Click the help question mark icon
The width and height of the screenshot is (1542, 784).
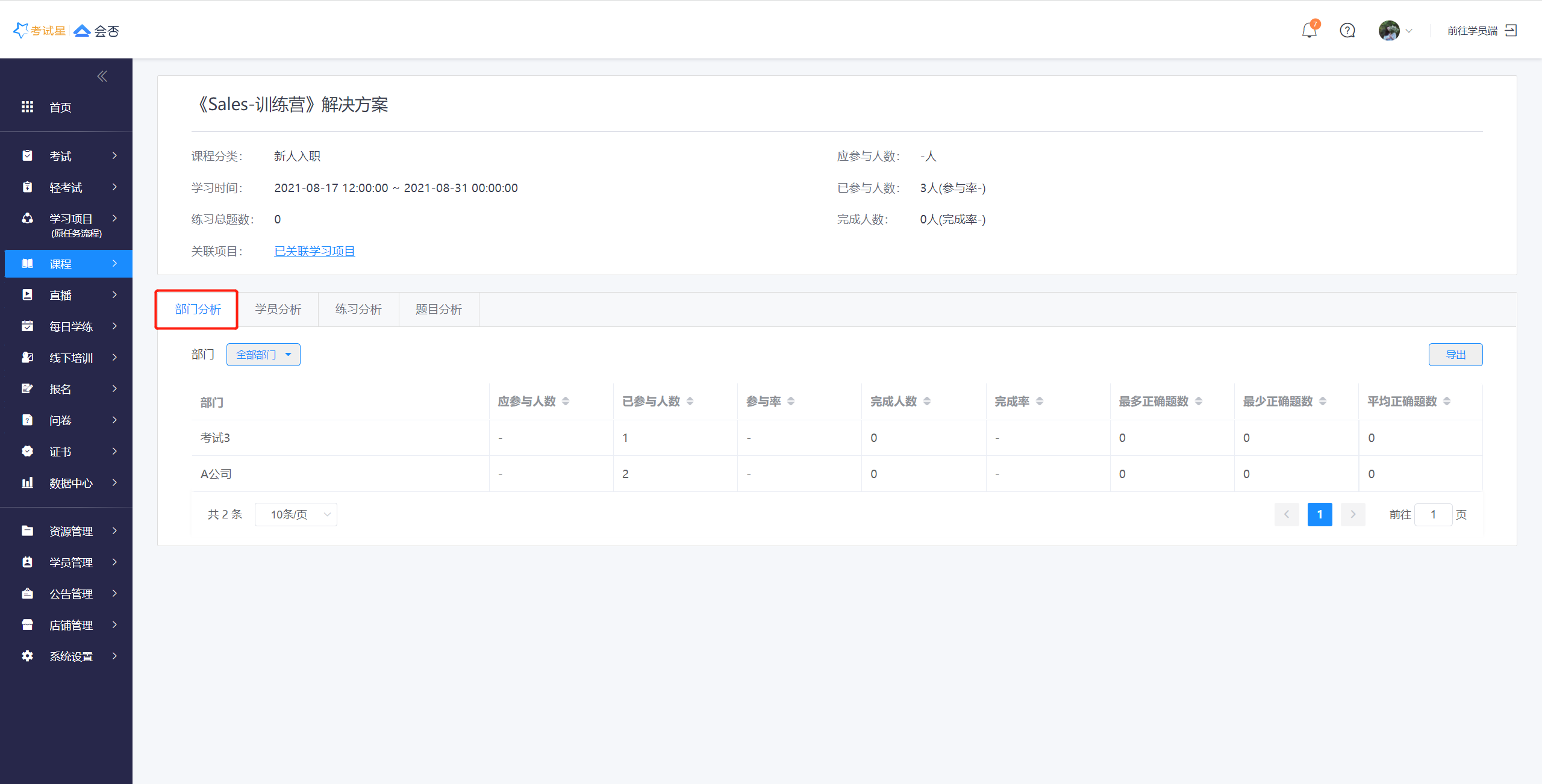pos(1347,30)
